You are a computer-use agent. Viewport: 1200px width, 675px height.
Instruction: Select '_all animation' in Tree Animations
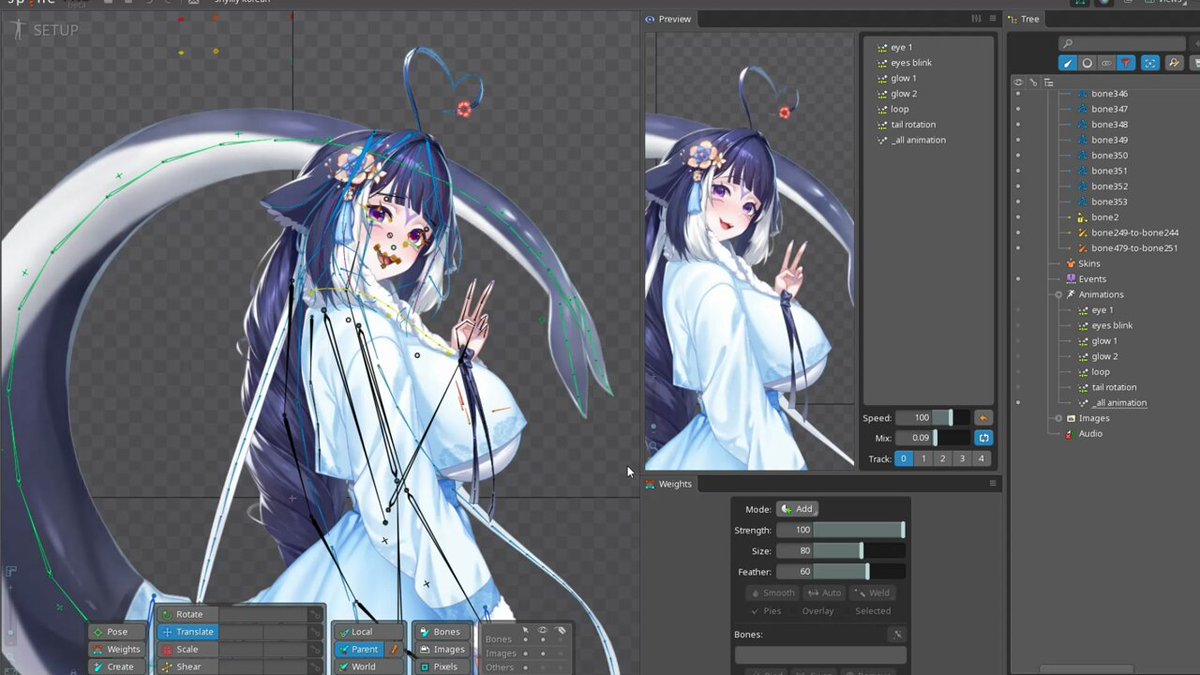click(x=1118, y=403)
